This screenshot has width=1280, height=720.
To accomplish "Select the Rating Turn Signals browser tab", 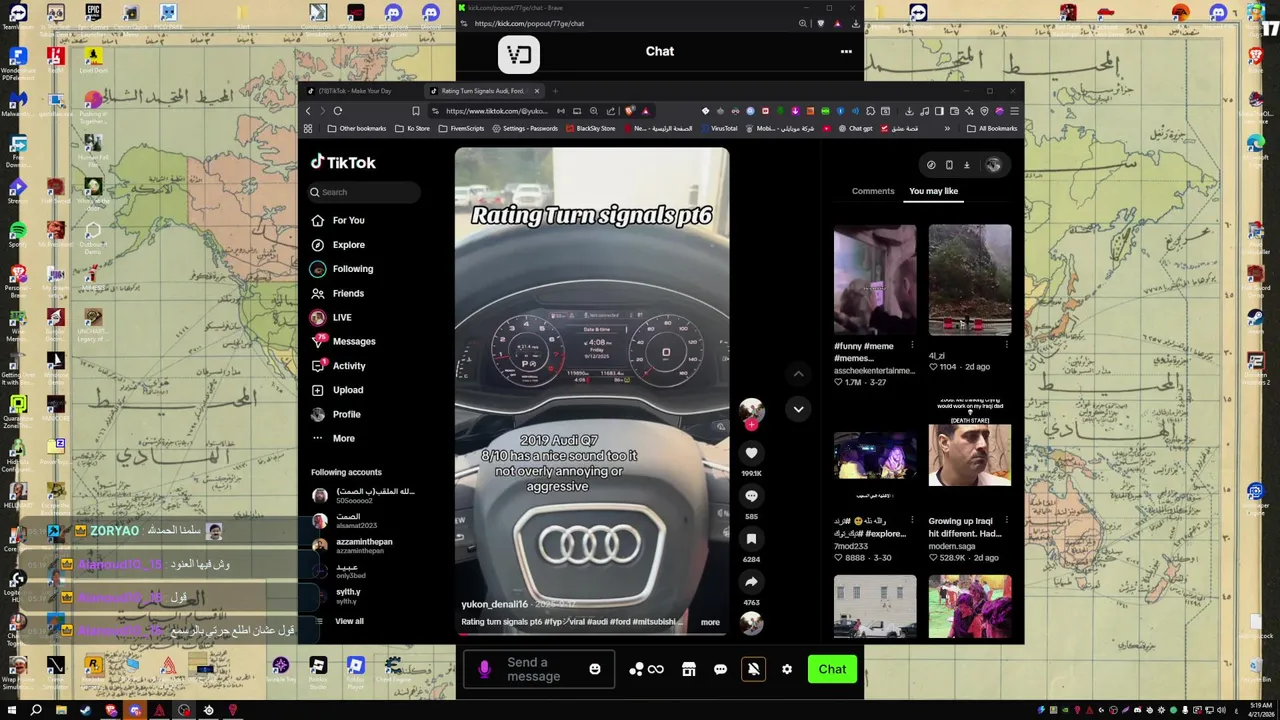I will 485,91.
